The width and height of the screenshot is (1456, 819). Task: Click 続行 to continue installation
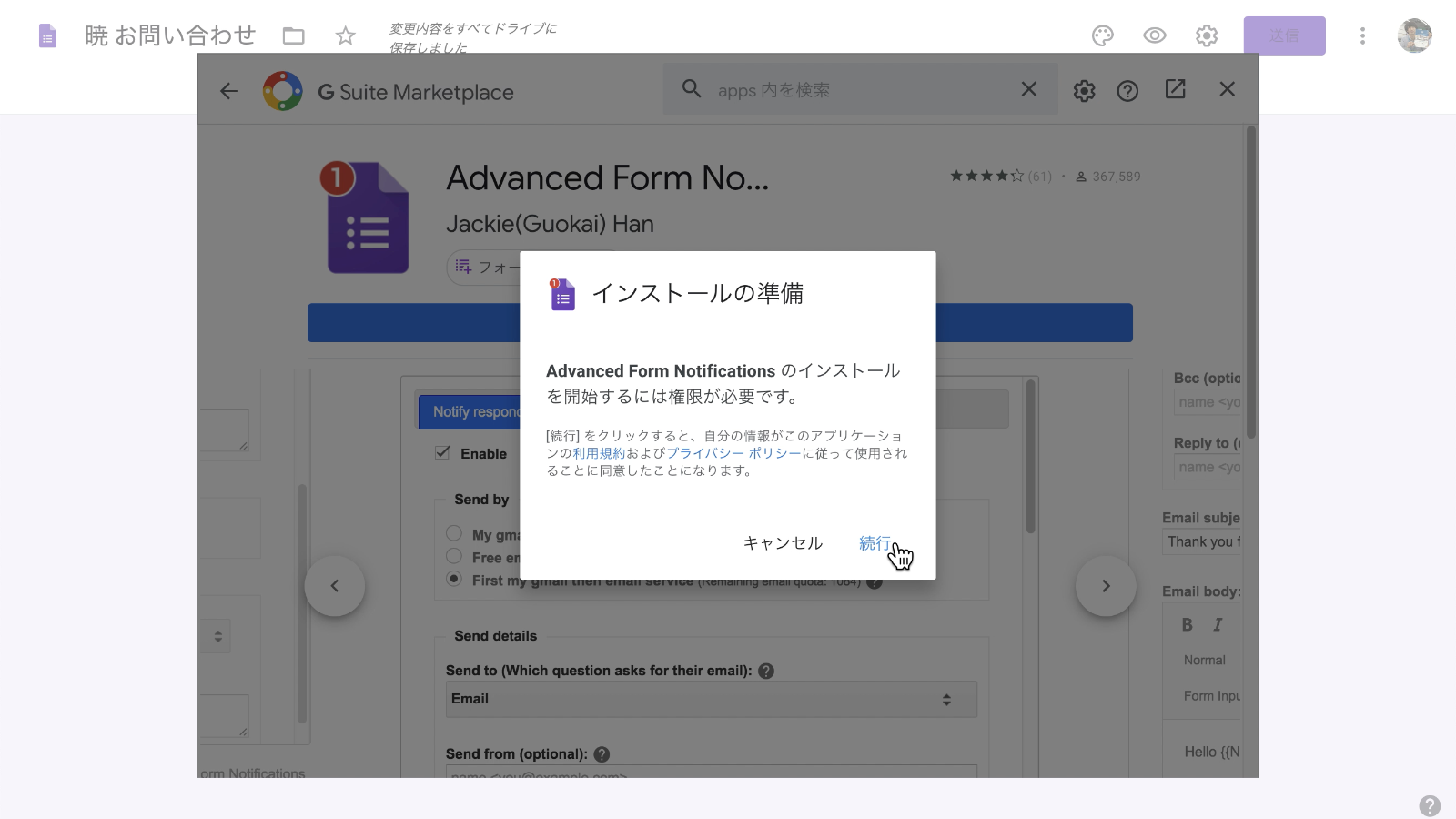click(x=875, y=543)
